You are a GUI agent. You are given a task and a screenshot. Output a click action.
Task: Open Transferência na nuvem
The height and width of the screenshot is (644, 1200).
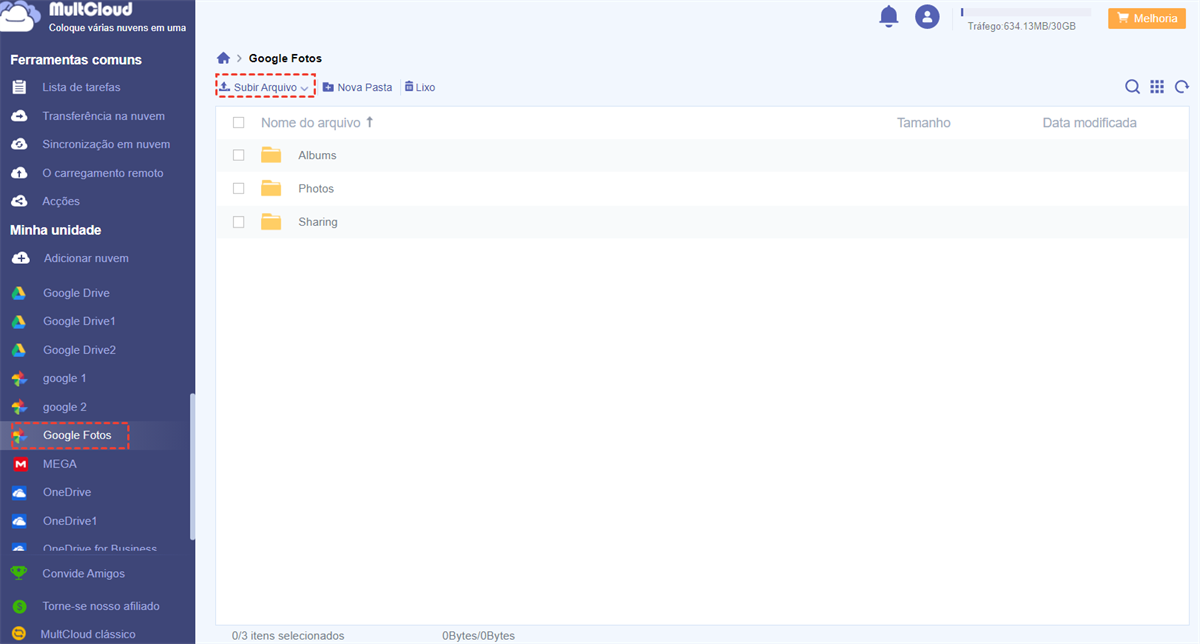tap(103, 116)
